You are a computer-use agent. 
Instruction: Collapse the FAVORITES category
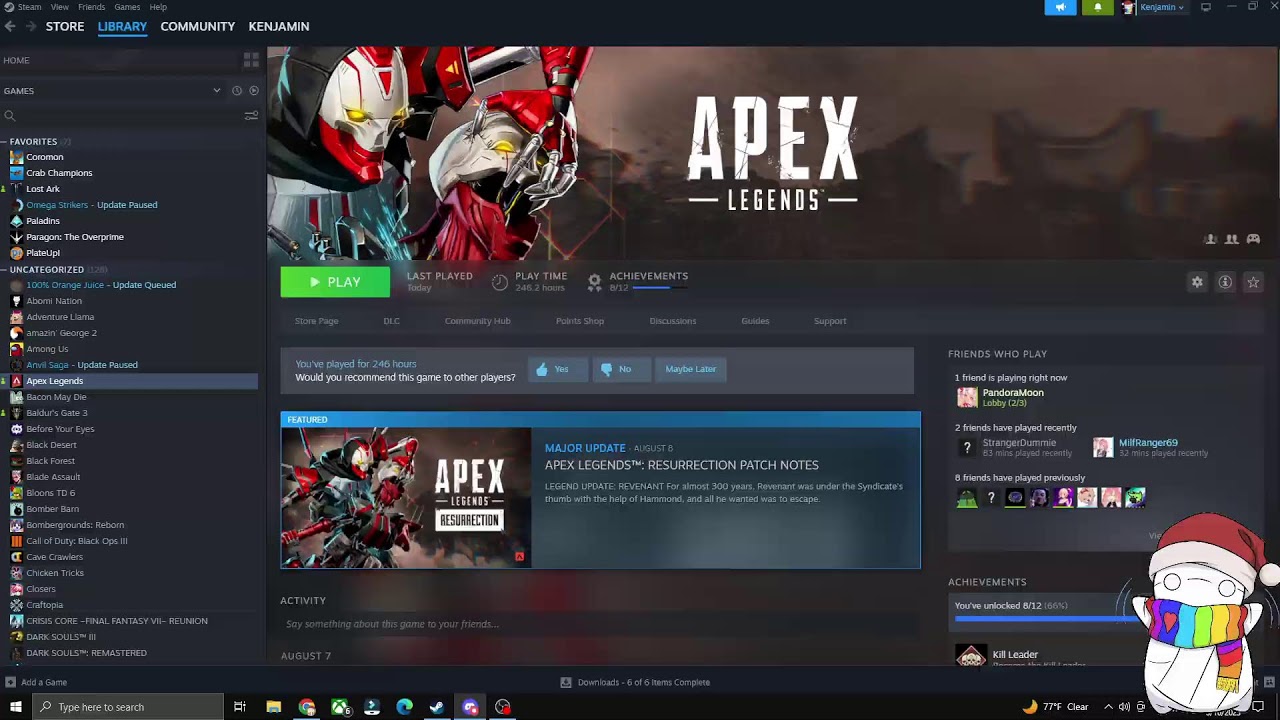coord(33,142)
